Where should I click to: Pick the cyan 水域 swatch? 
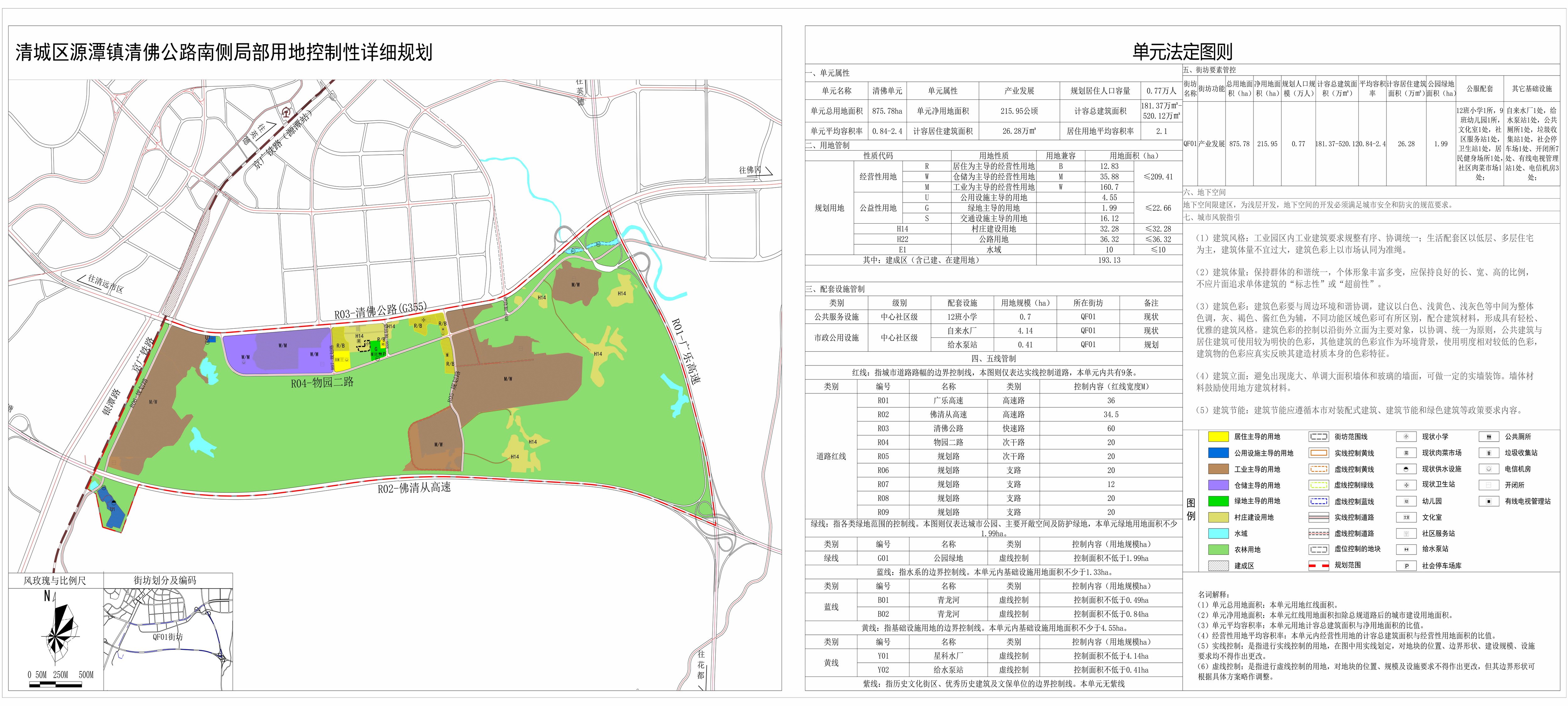point(1218,533)
